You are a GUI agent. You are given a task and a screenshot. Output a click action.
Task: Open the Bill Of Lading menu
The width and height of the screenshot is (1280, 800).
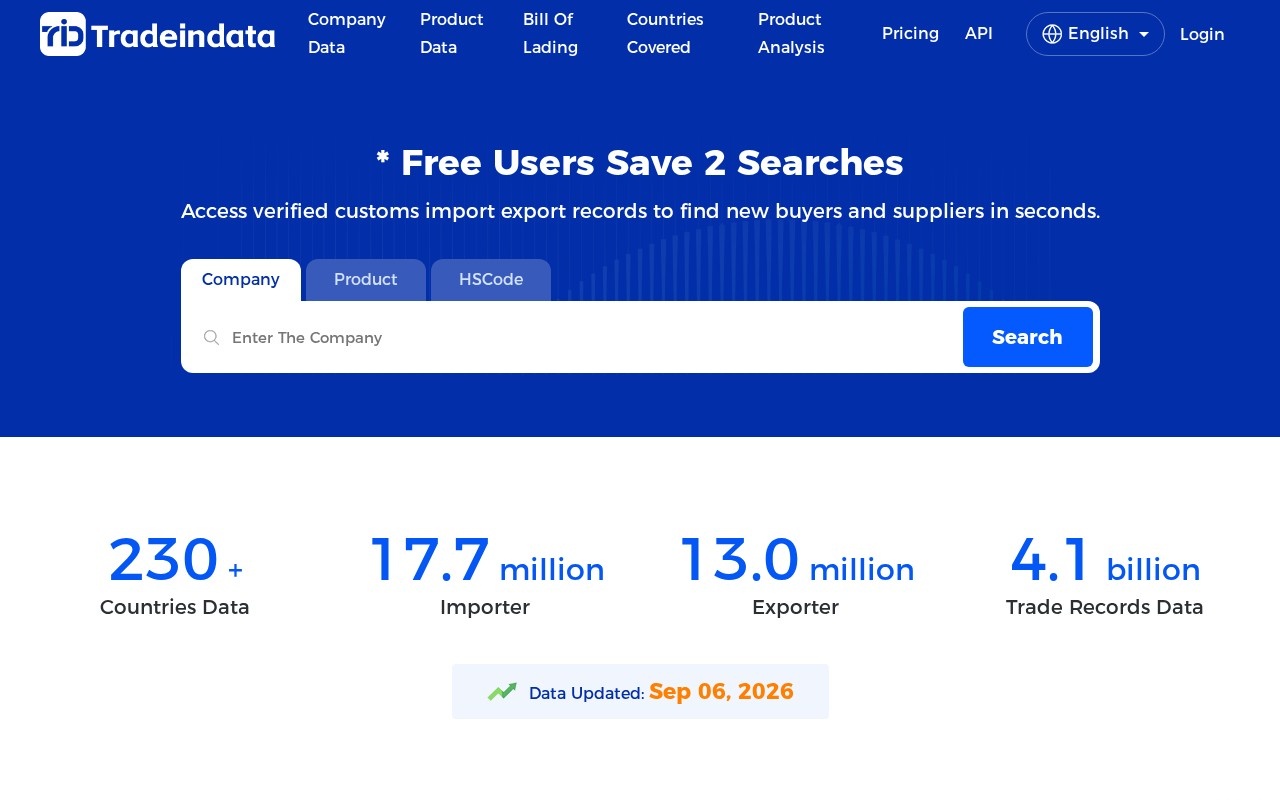pos(550,33)
